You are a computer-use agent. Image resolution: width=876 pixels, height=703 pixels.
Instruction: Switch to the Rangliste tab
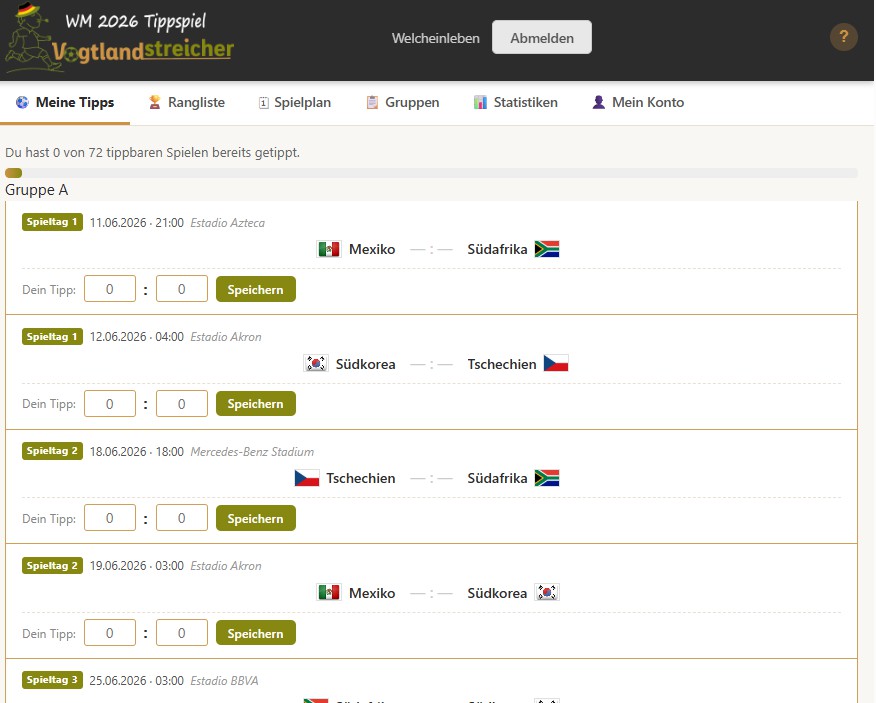tap(187, 103)
